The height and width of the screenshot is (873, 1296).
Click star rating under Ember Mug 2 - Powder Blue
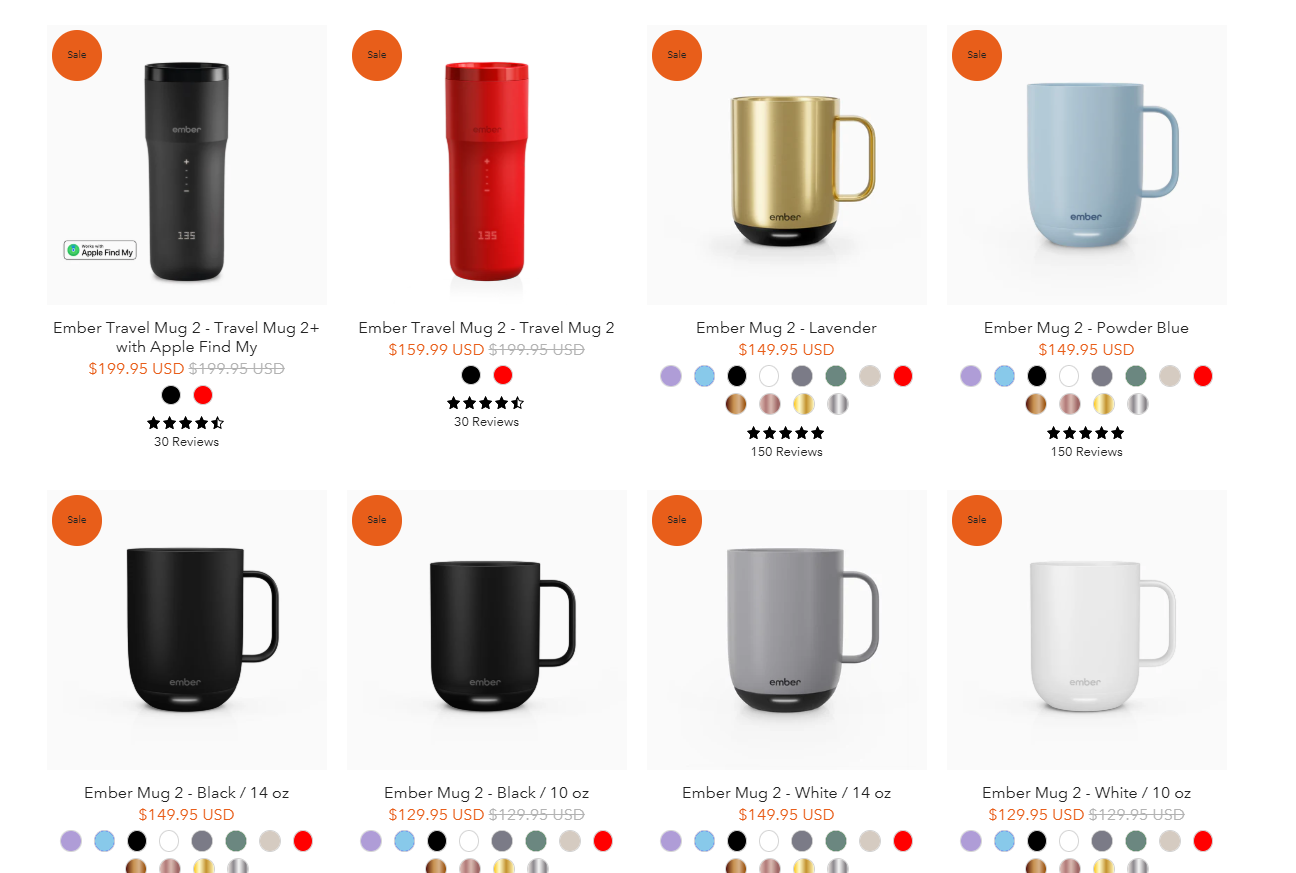(1086, 433)
